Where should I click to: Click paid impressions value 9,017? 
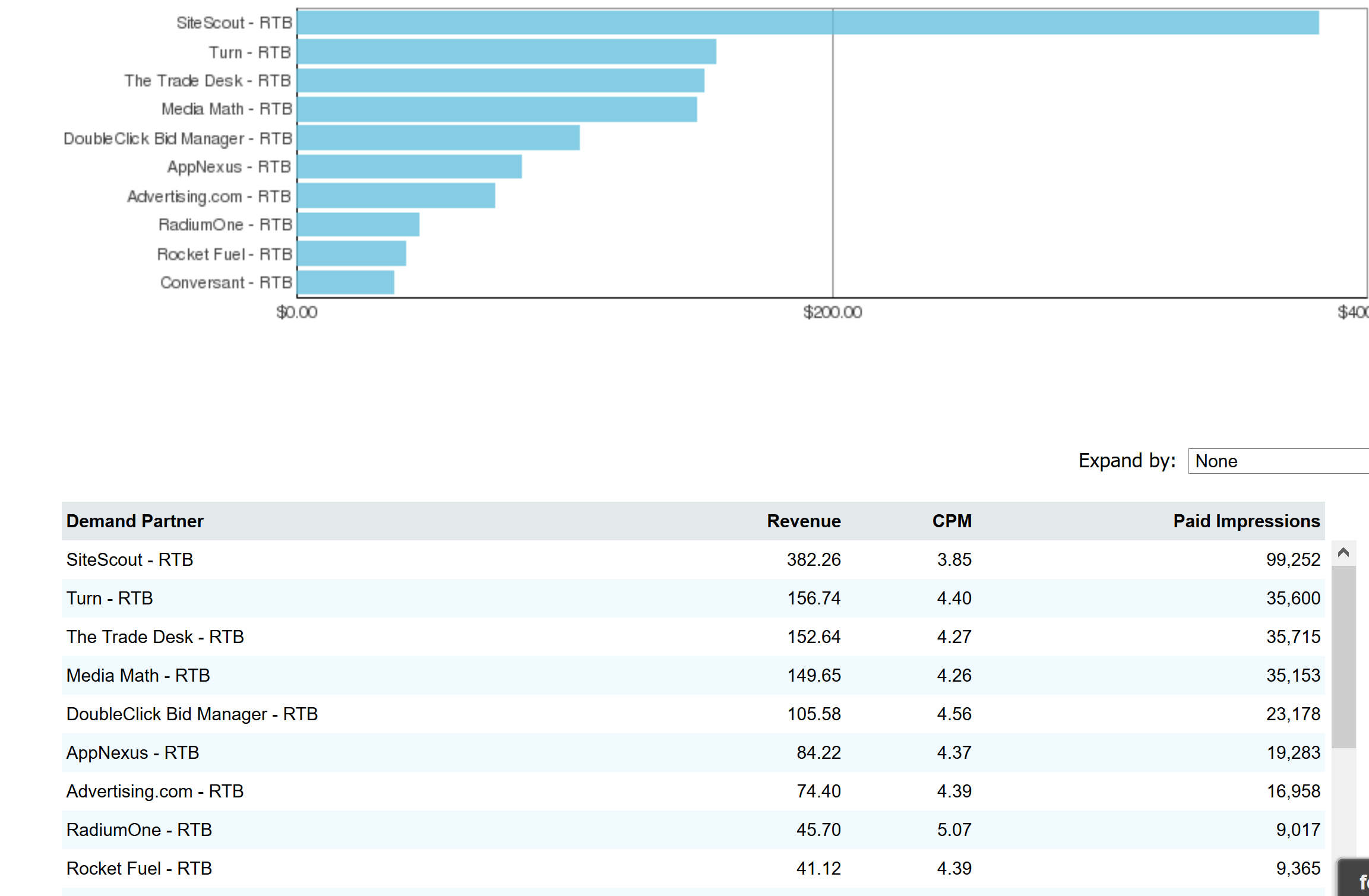point(1298,829)
